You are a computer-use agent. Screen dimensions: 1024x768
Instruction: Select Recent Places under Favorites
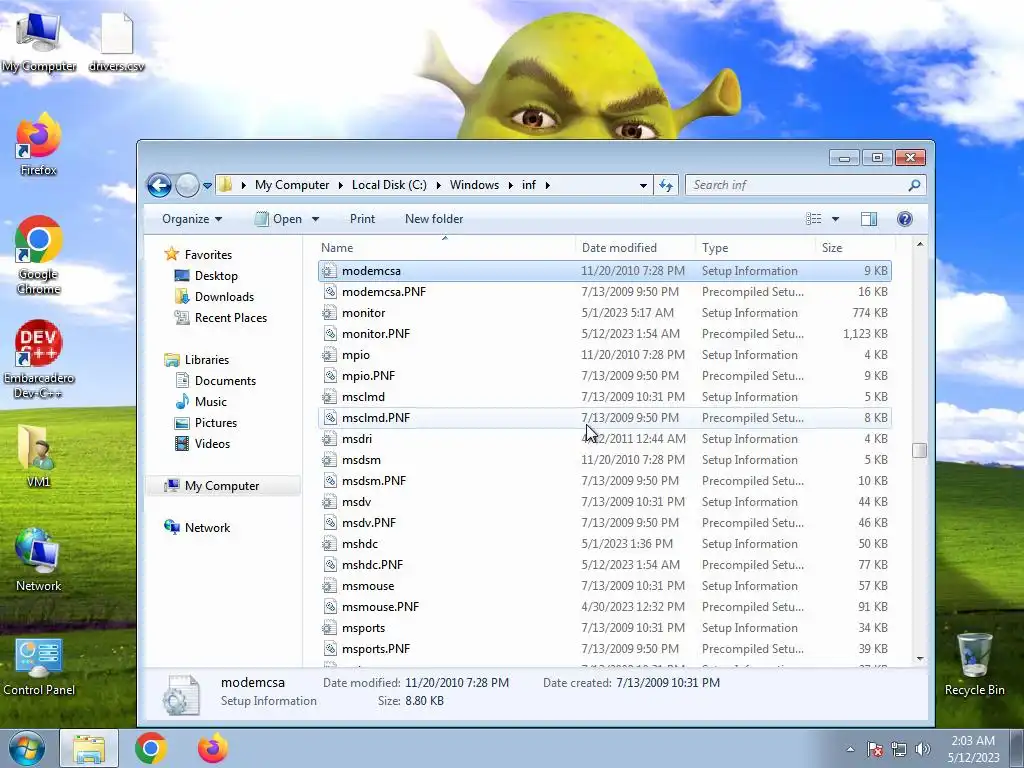pyautogui.click(x=221, y=317)
